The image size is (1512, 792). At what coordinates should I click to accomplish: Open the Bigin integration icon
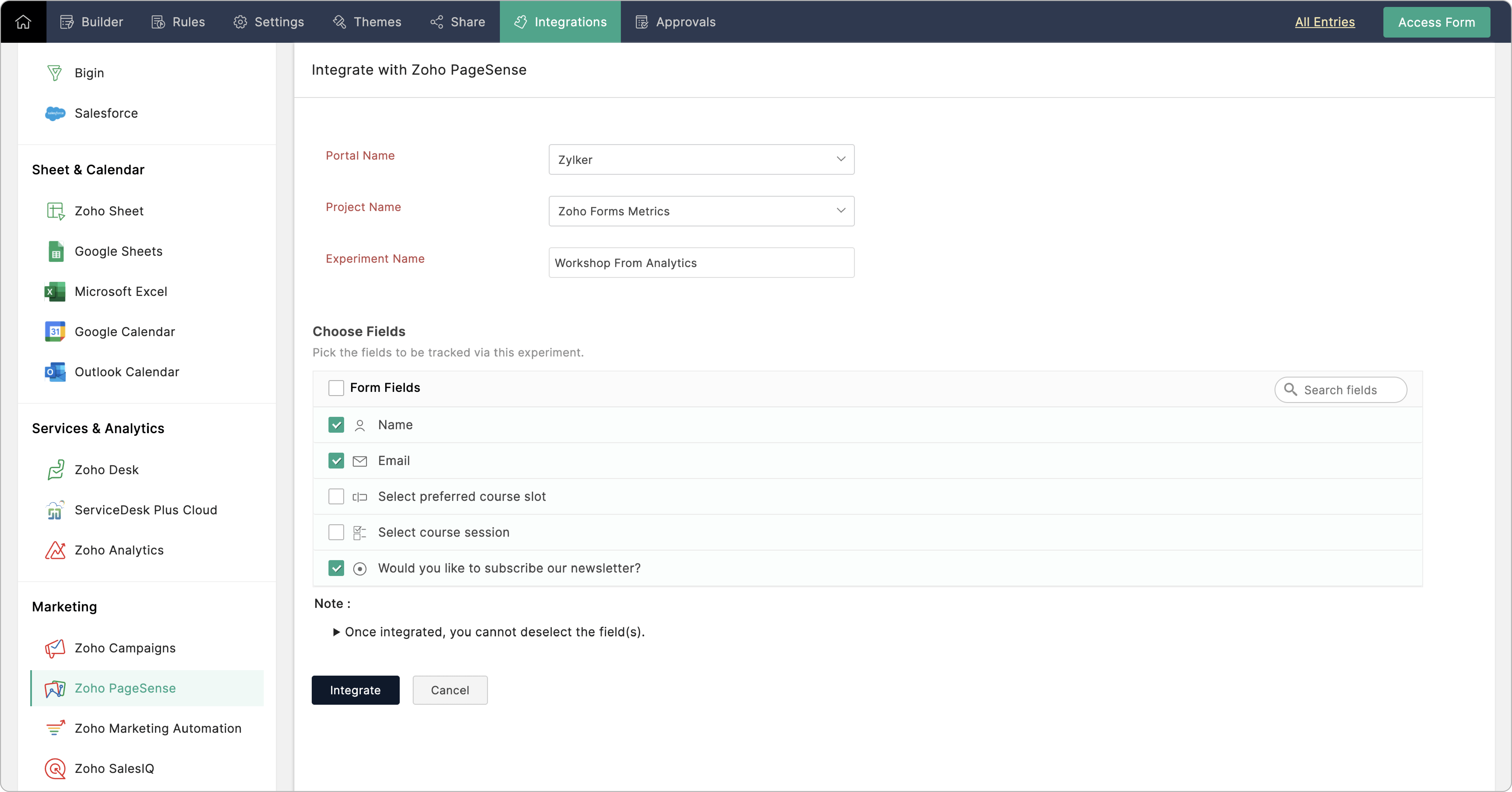tap(55, 73)
